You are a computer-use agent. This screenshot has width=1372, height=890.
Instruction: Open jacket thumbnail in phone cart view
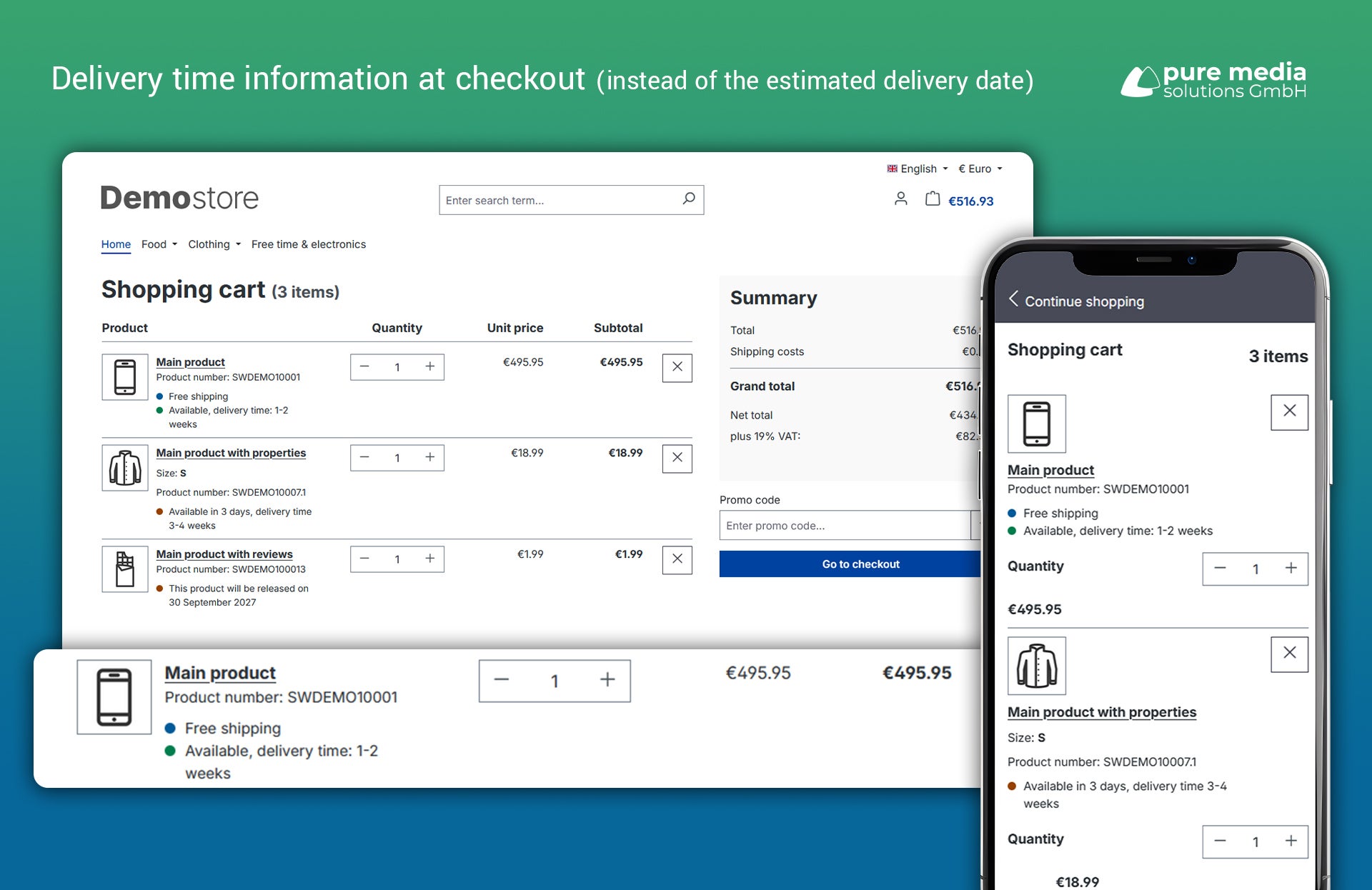[1037, 666]
